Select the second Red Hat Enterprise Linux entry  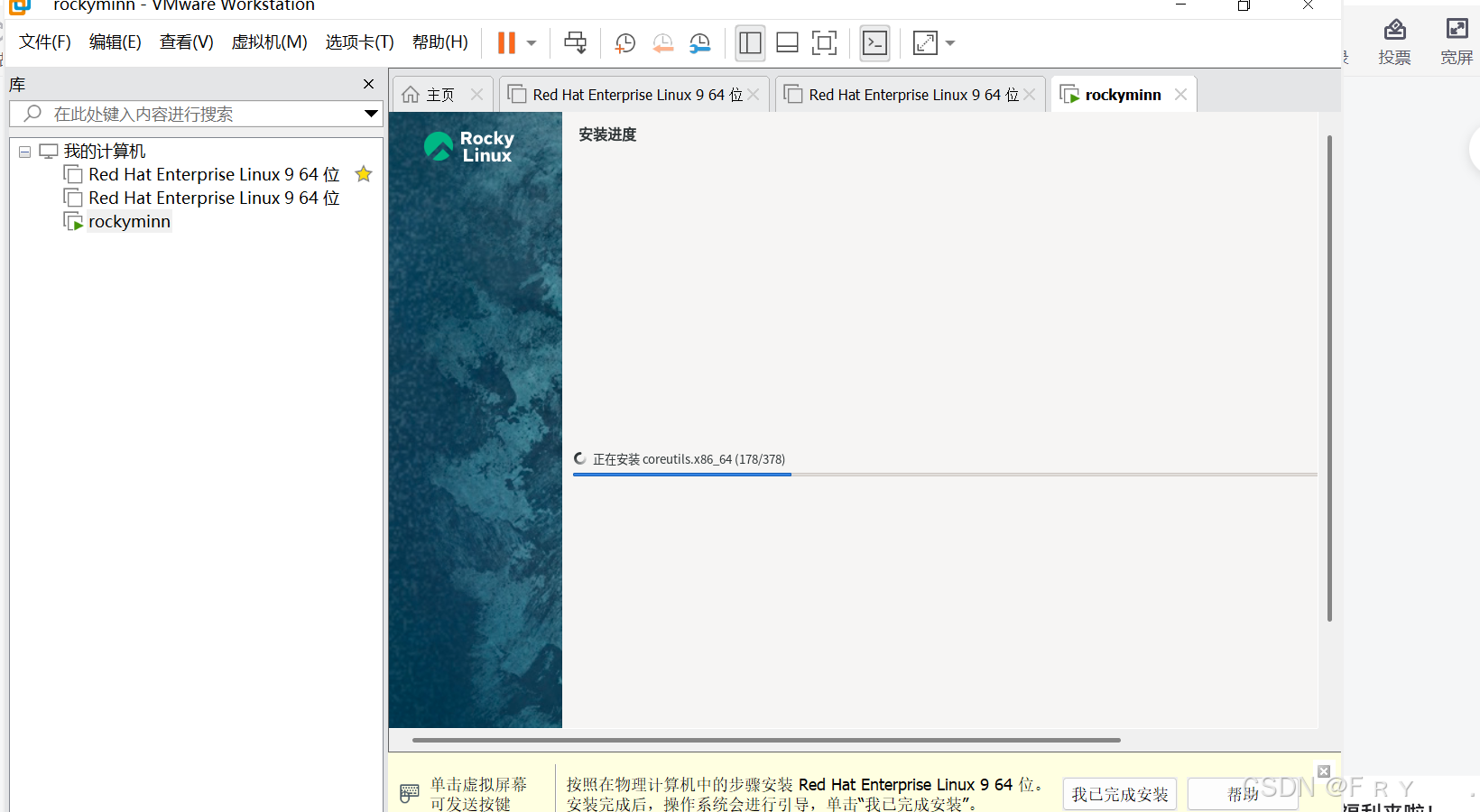(x=214, y=198)
